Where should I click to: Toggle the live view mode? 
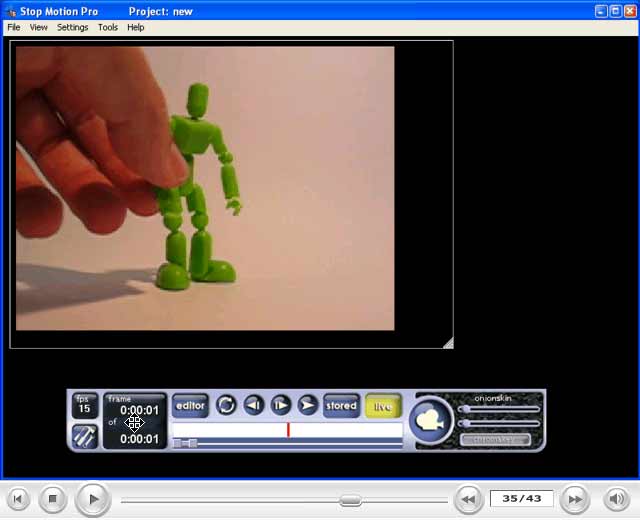coord(382,406)
